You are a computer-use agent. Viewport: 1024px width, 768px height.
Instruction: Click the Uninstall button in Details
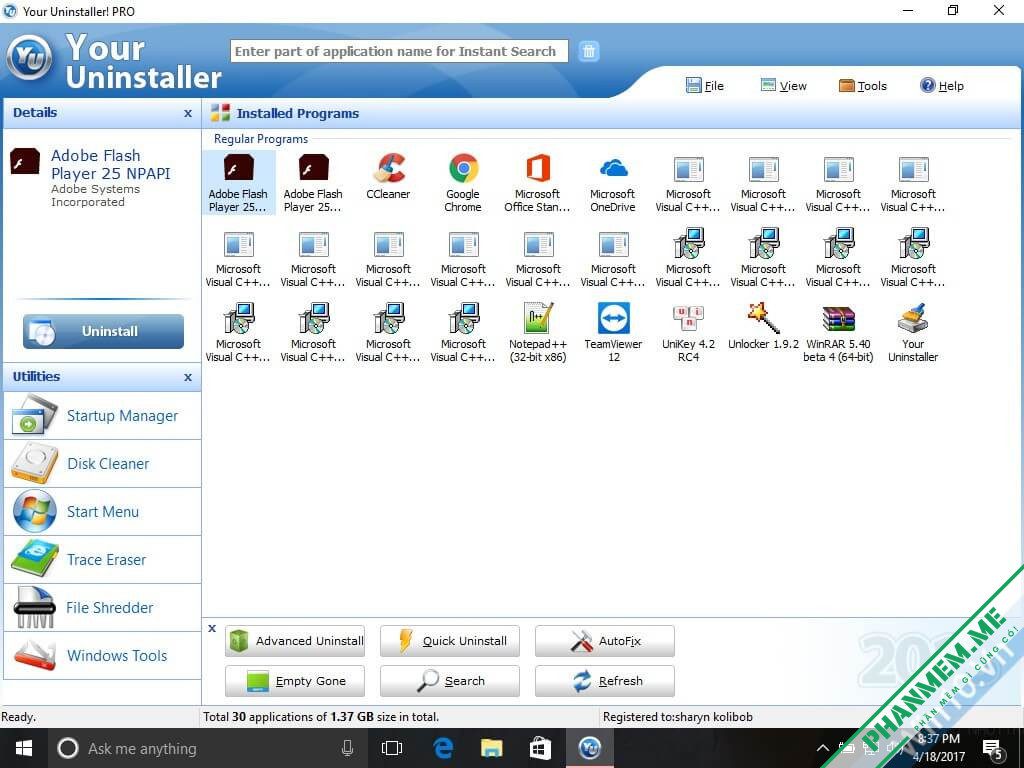[x=103, y=332]
